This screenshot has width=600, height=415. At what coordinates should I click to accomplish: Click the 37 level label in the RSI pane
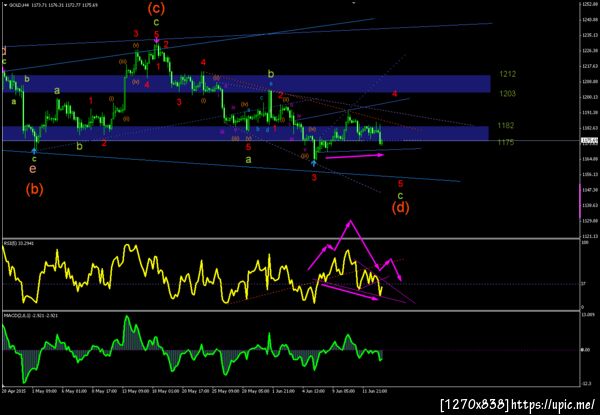coord(583,284)
